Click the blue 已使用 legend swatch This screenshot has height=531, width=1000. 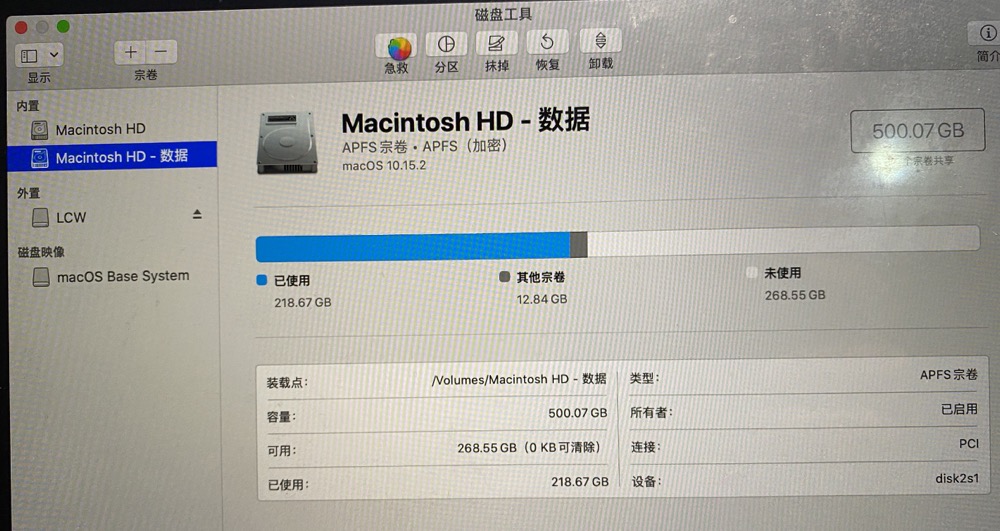click(x=261, y=280)
